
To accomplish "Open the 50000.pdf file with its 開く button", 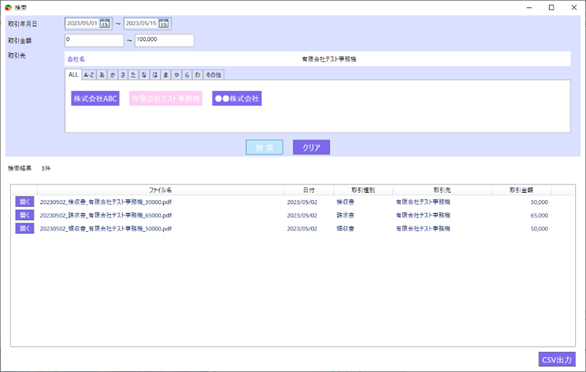I will pyautogui.click(x=25, y=228).
